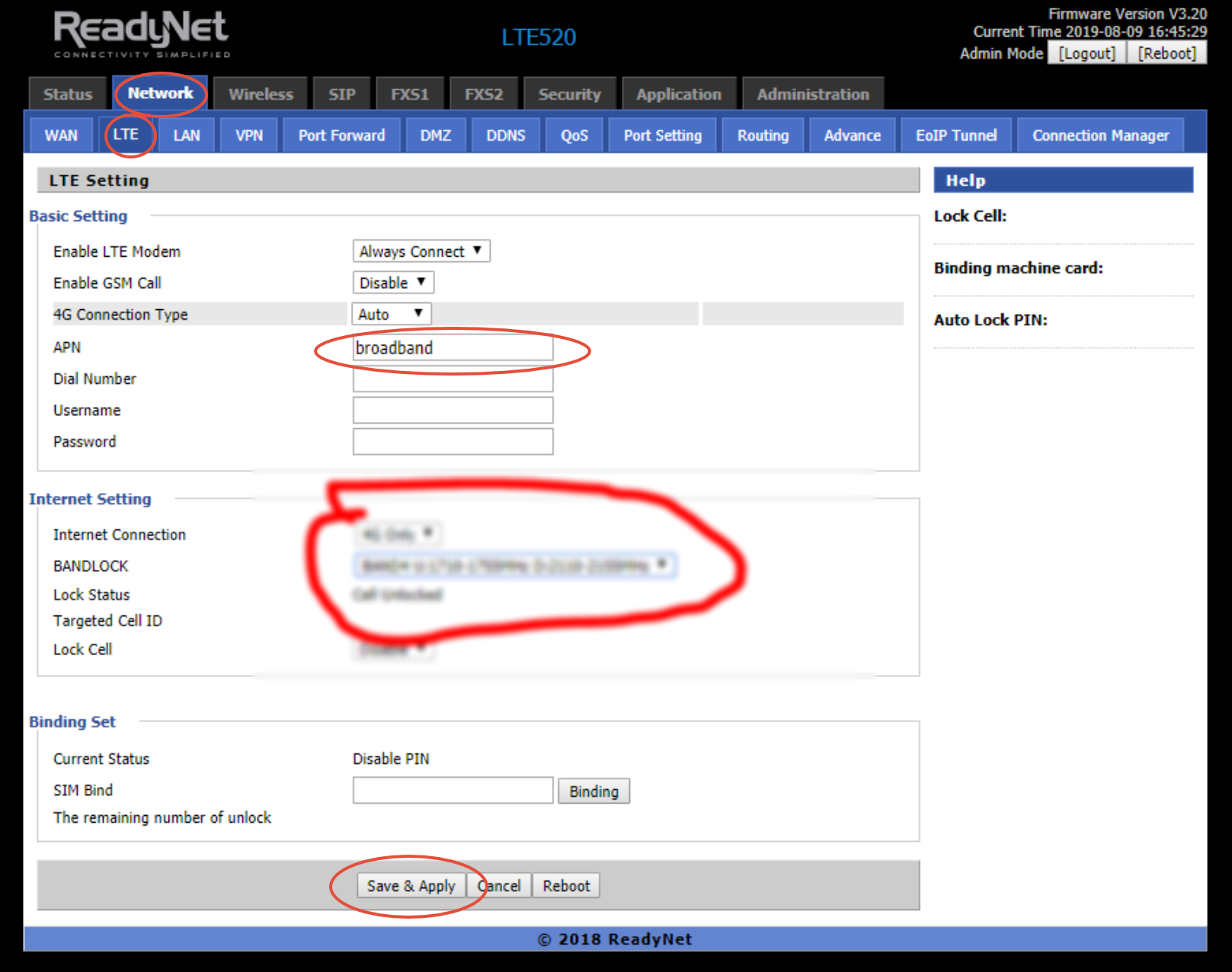The height and width of the screenshot is (972, 1232).
Task: Select the LTE sub-tab
Action: click(126, 135)
